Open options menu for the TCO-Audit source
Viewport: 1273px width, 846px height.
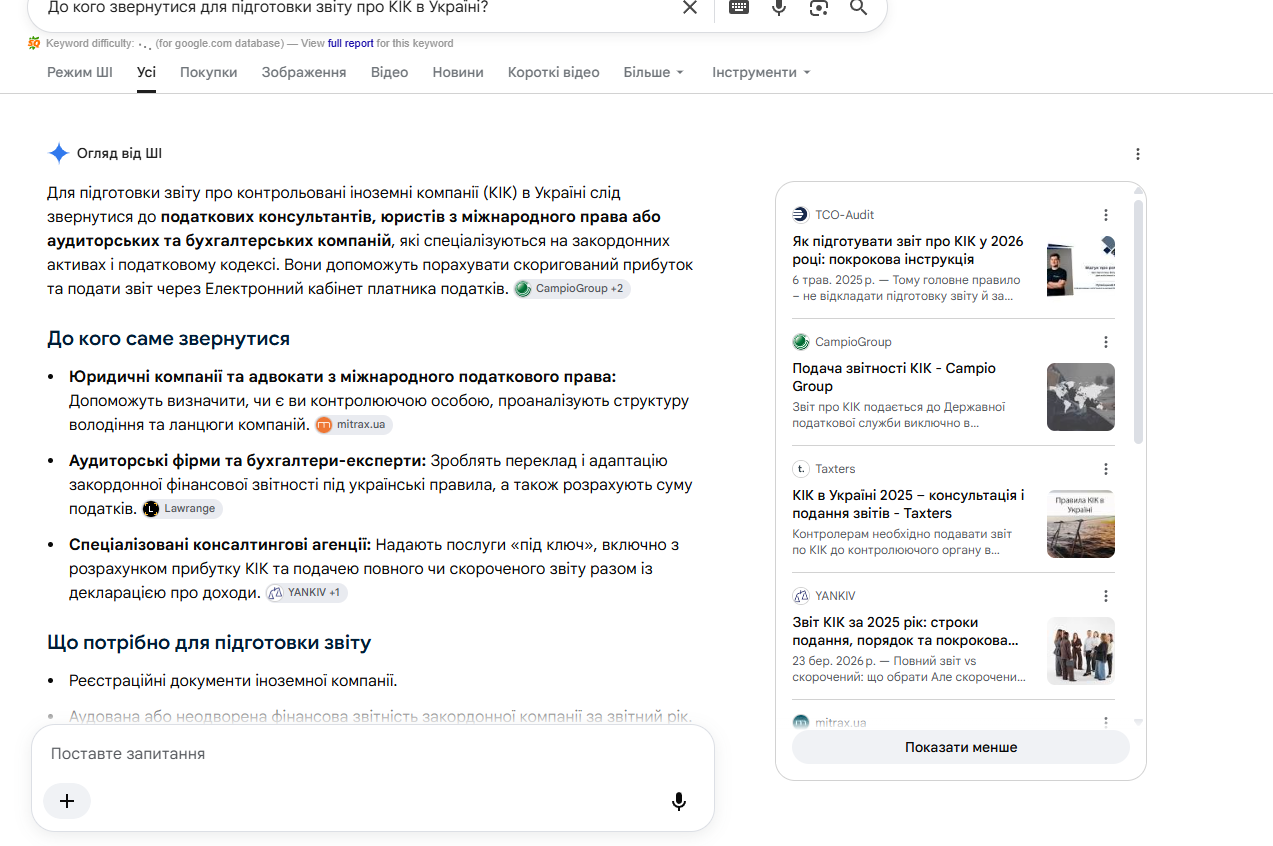click(x=1106, y=215)
